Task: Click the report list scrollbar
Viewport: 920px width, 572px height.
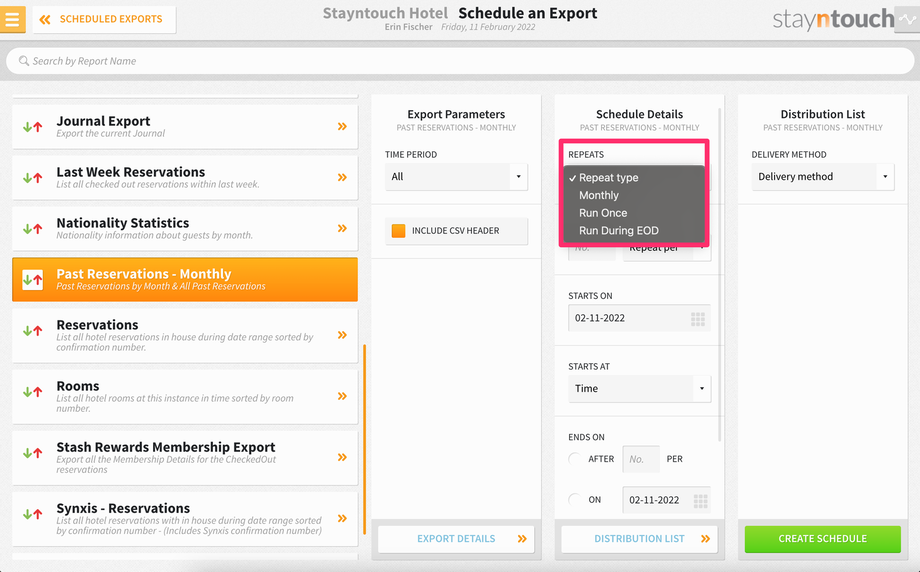Action: coord(364,439)
